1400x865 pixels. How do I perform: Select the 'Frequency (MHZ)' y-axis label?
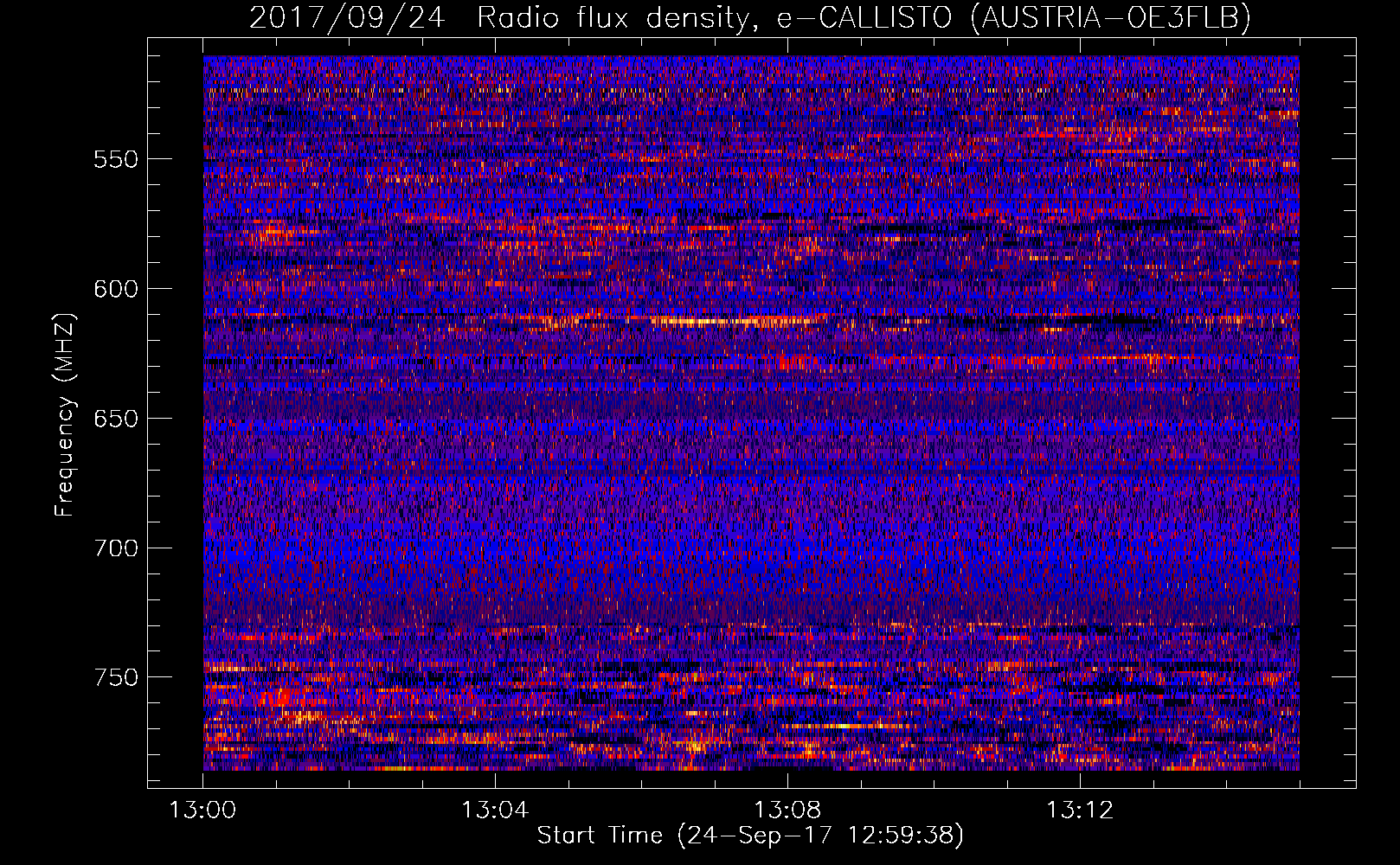pyautogui.click(x=65, y=415)
